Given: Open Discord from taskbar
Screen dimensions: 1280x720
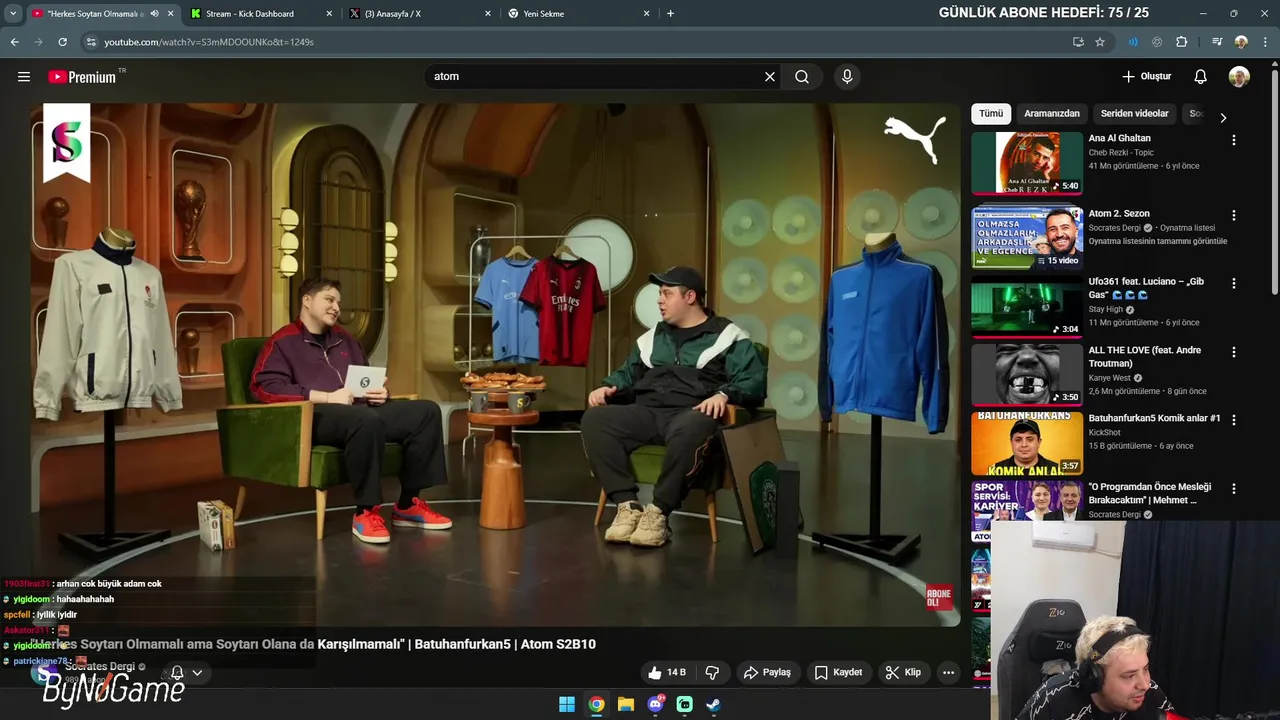Looking at the screenshot, I should click(x=655, y=704).
